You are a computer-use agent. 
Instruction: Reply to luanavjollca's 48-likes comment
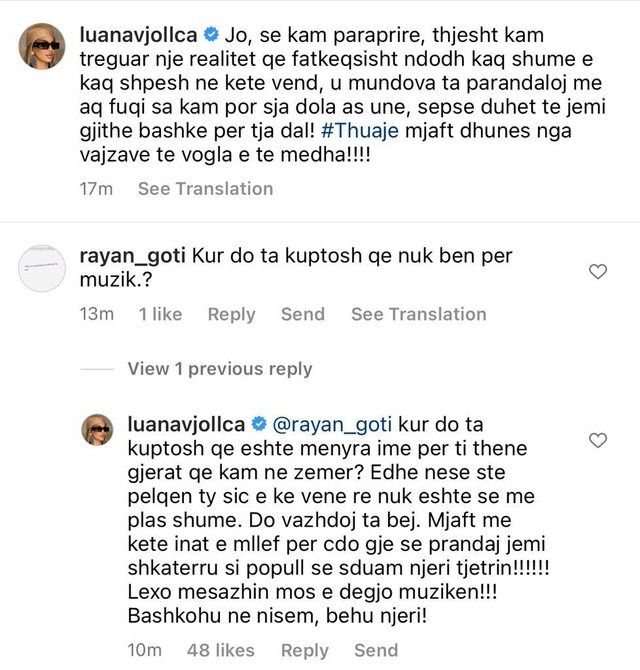304,650
